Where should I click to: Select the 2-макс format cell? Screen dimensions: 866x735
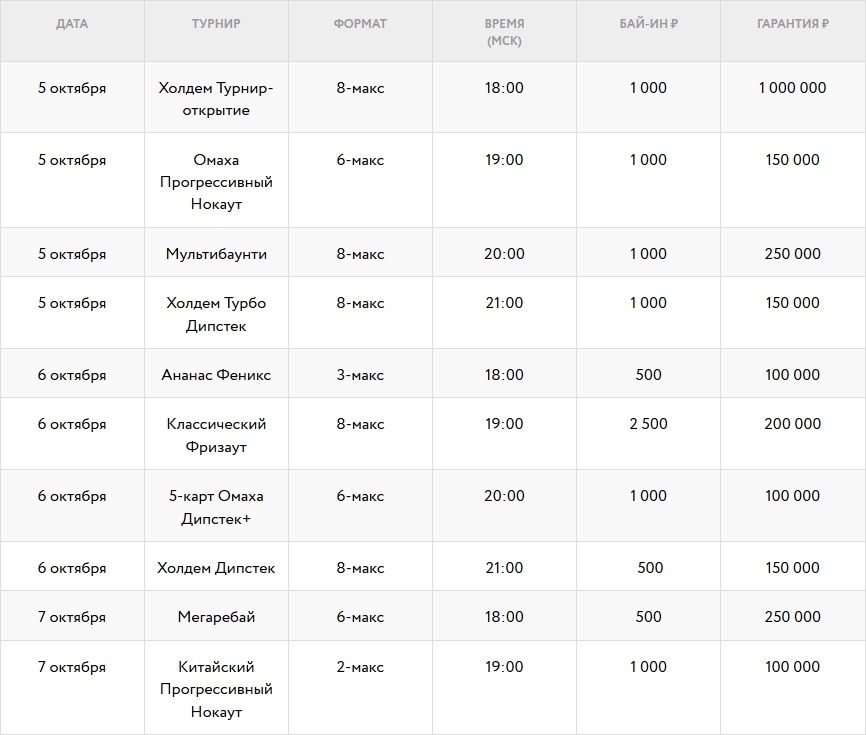pos(360,667)
